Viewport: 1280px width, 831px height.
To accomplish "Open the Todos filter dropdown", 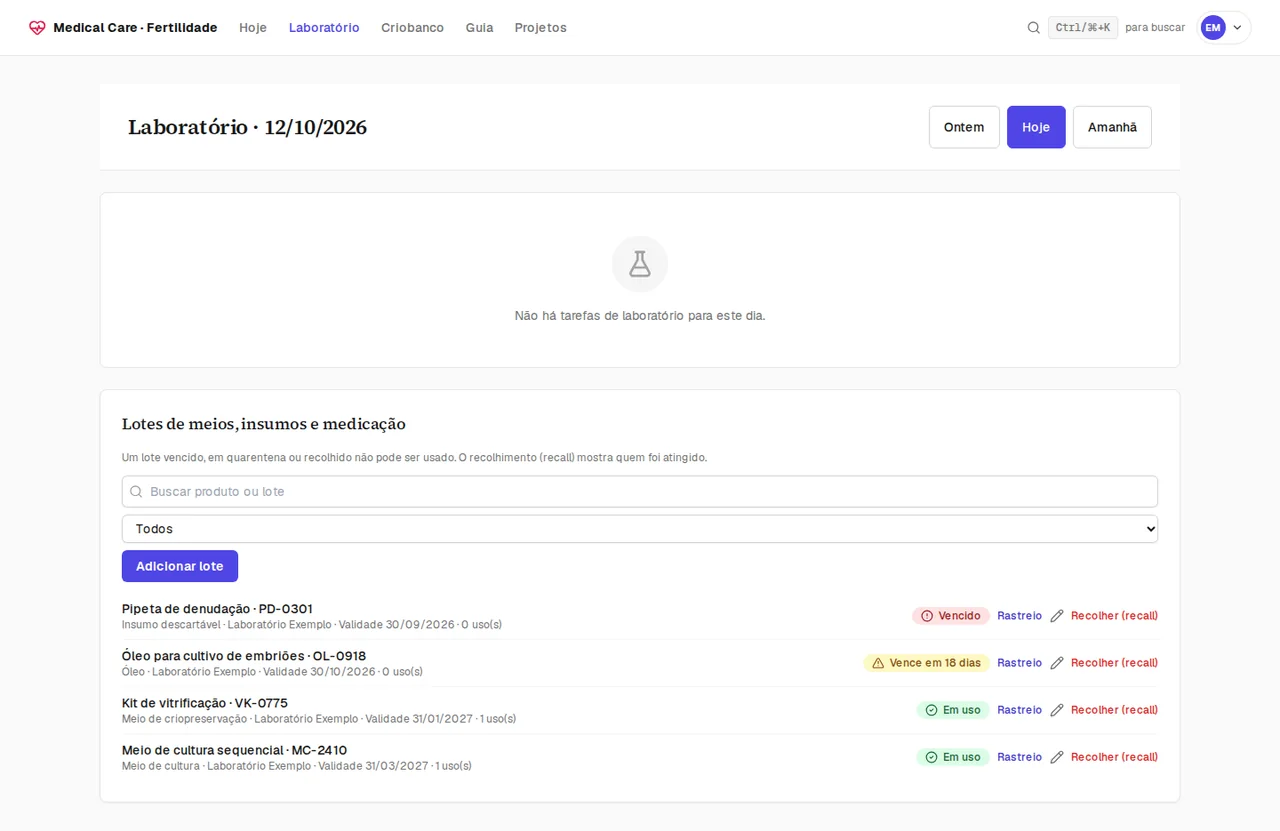I will (x=640, y=529).
